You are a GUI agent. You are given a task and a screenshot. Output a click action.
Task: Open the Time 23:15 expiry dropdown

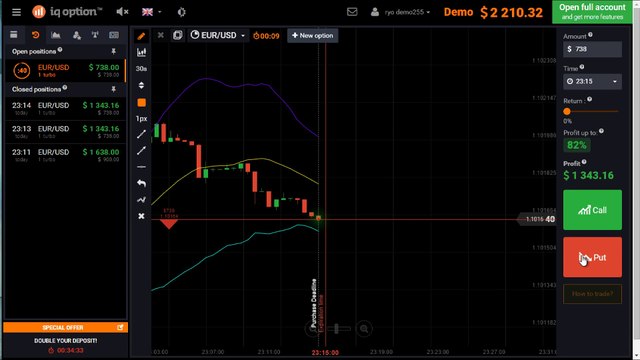click(592, 81)
